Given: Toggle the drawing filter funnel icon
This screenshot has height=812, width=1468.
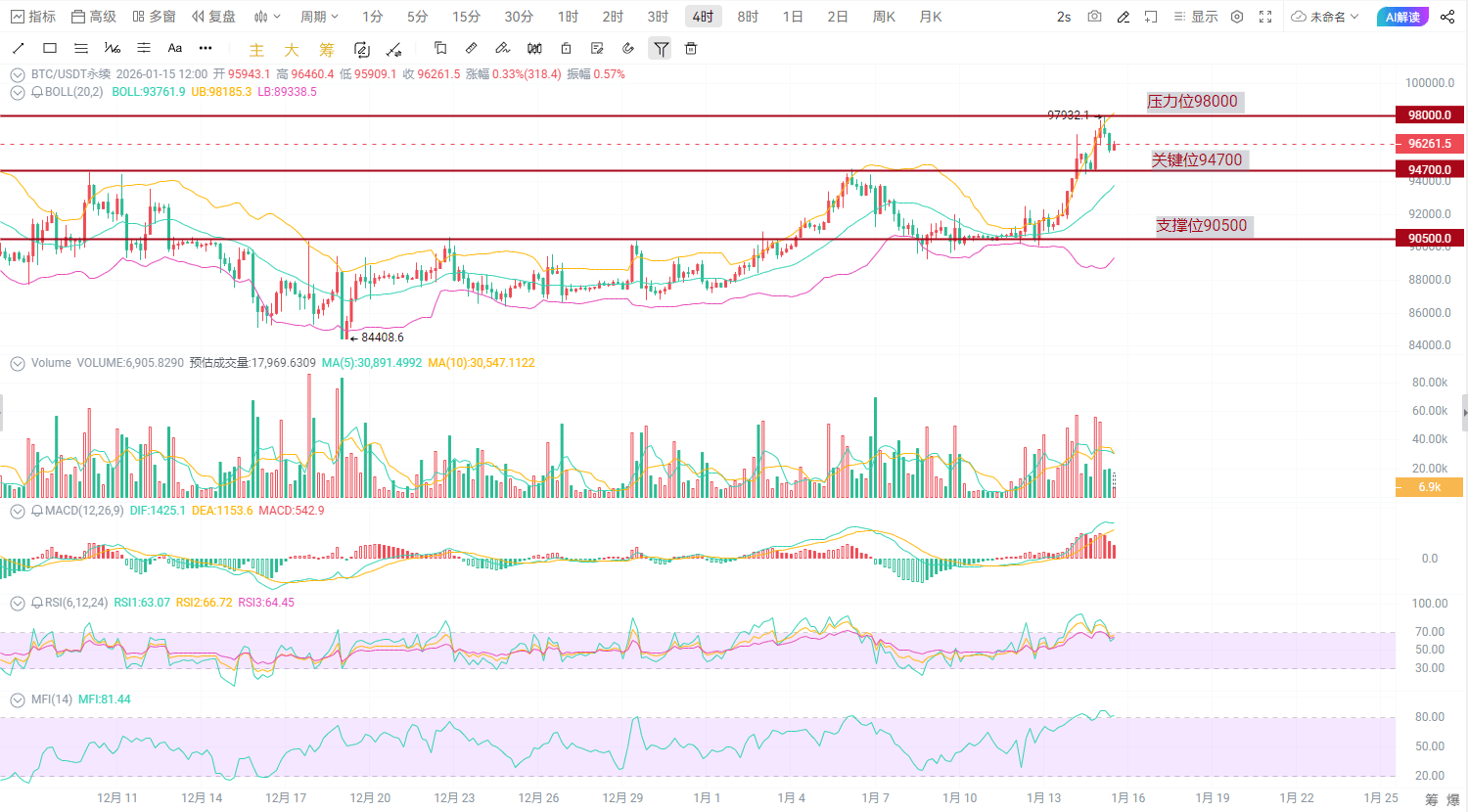Looking at the screenshot, I should tap(662, 49).
